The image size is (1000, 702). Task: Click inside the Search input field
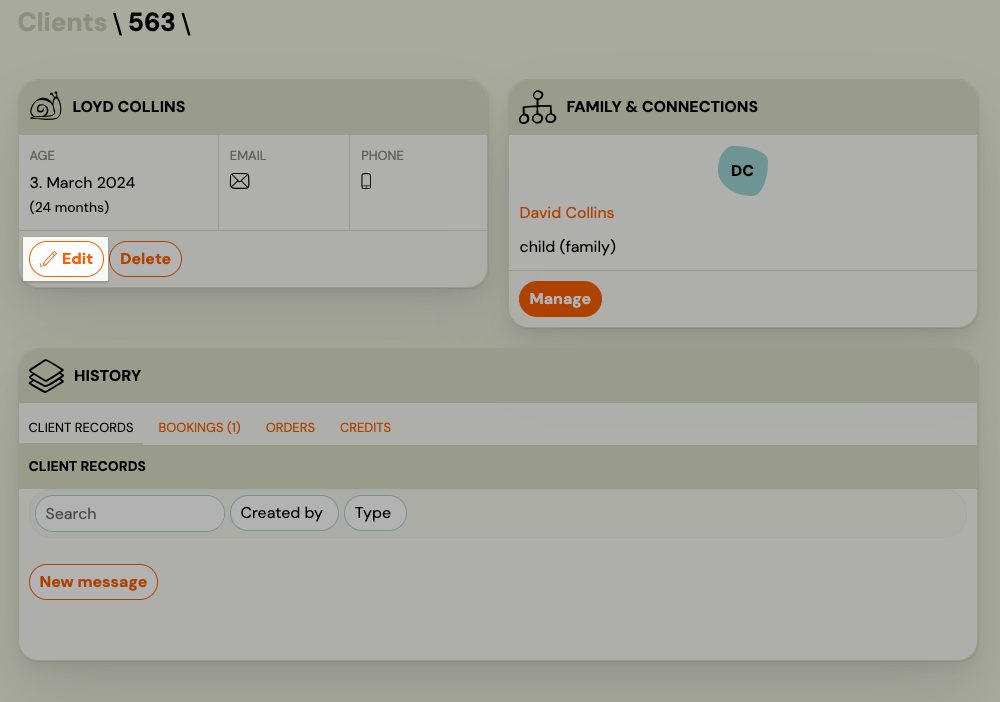129,513
